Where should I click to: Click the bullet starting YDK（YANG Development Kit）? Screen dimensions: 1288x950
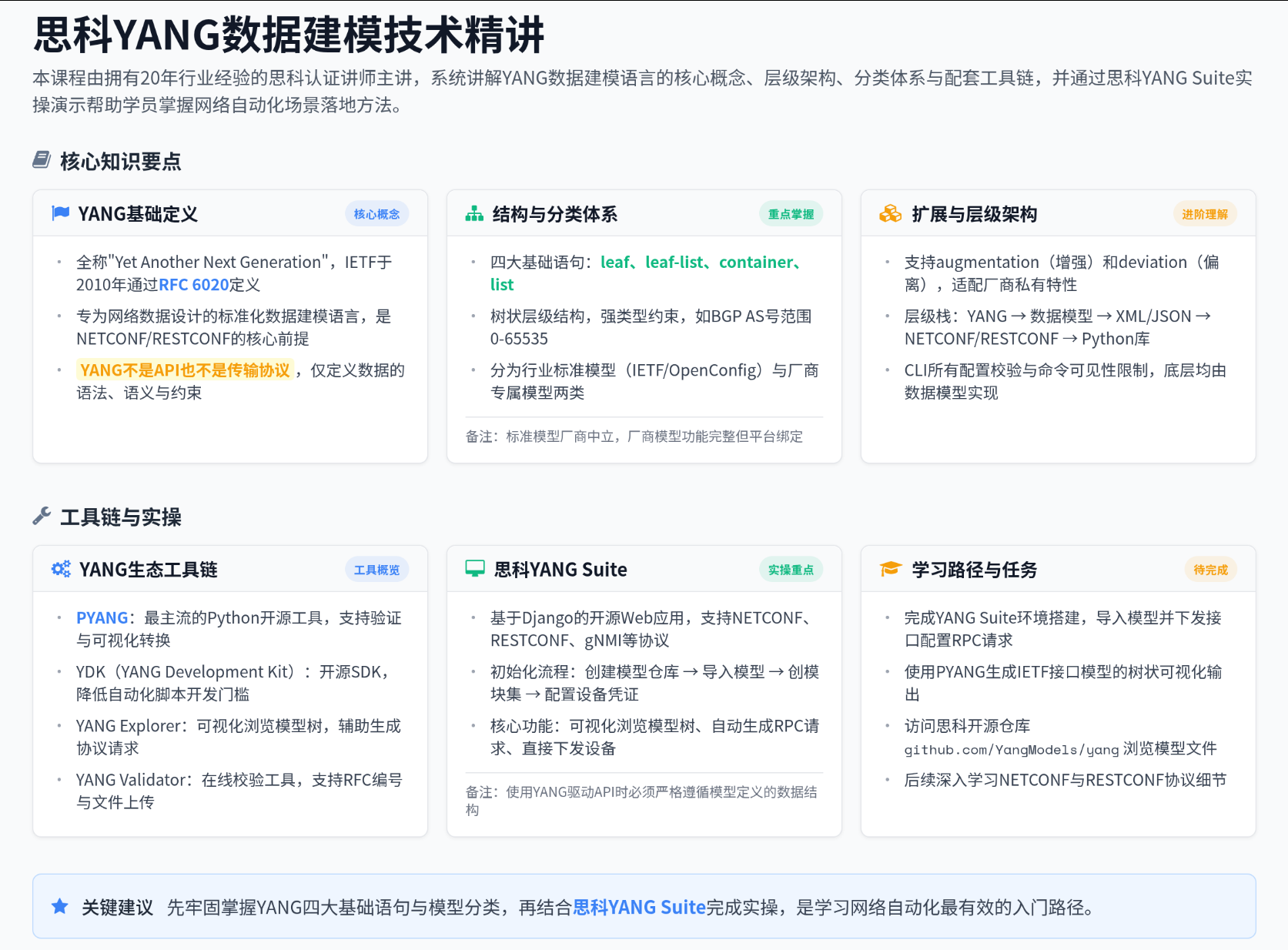tap(233, 683)
